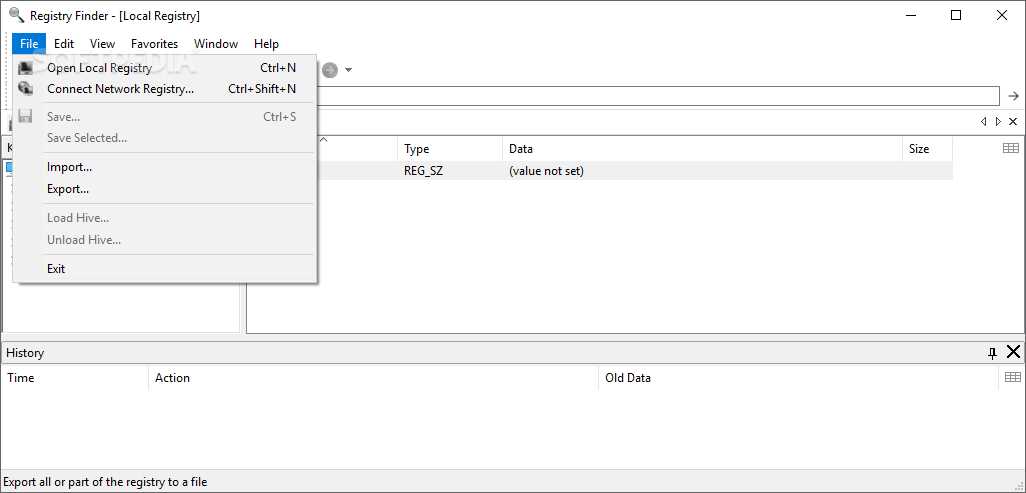This screenshot has height=493, width=1026.
Task: Click the Connect Network Registry globe icon
Action: pos(26,88)
